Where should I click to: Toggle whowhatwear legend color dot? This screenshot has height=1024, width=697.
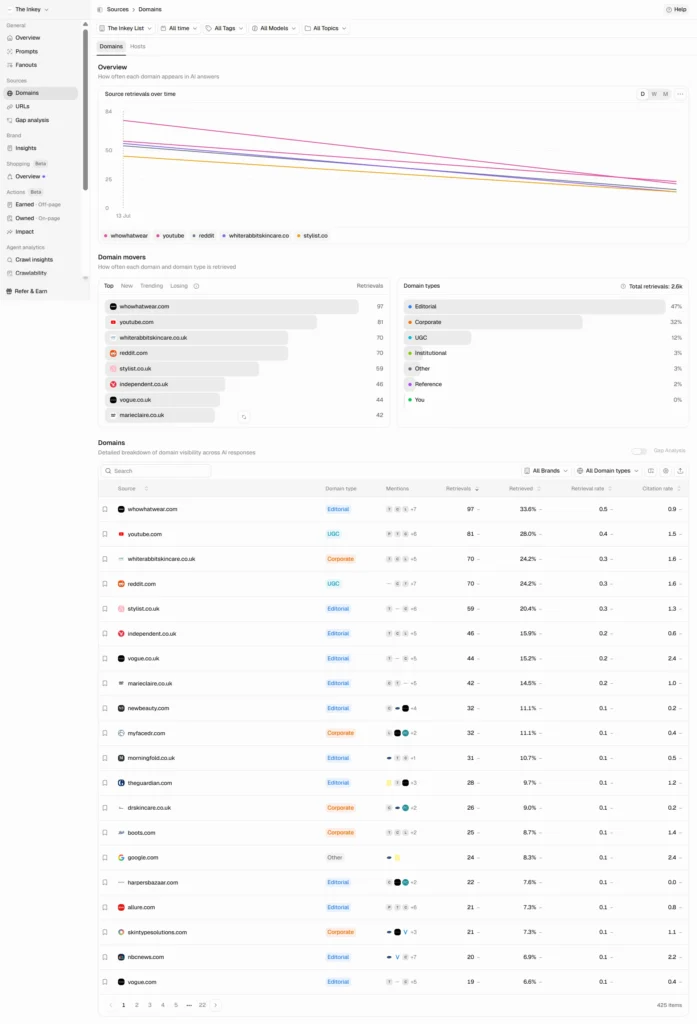pyautogui.click(x=106, y=236)
